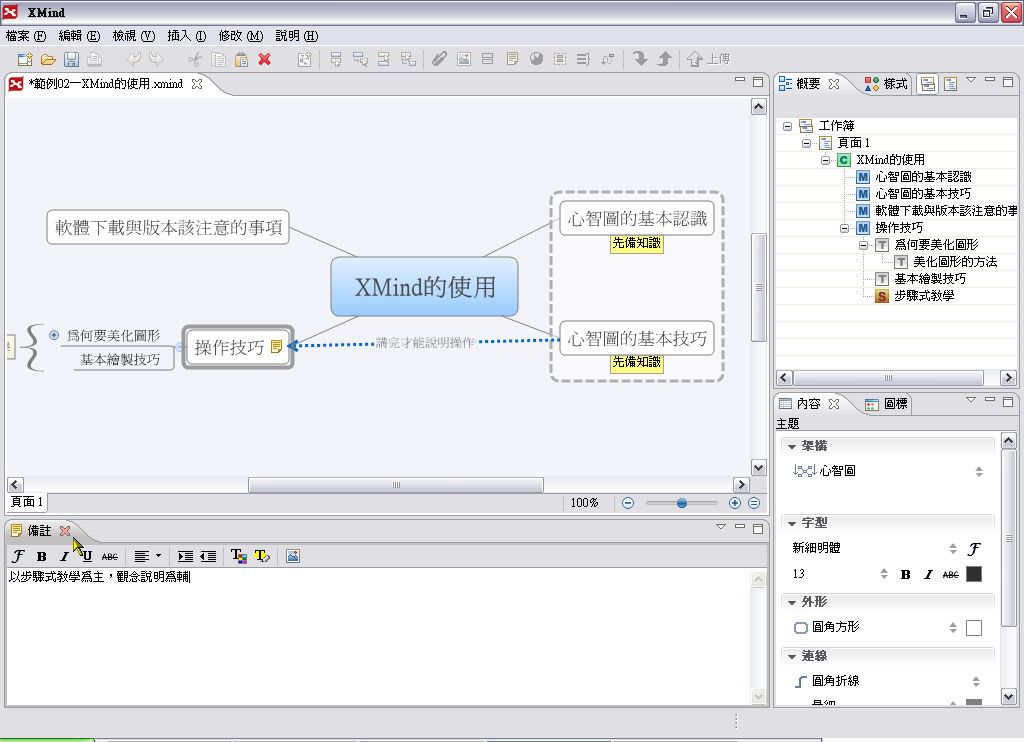The image size is (1024, 742).
Task: Save the workbook with the floppy disk icon
Action: (x=71, y=59)
